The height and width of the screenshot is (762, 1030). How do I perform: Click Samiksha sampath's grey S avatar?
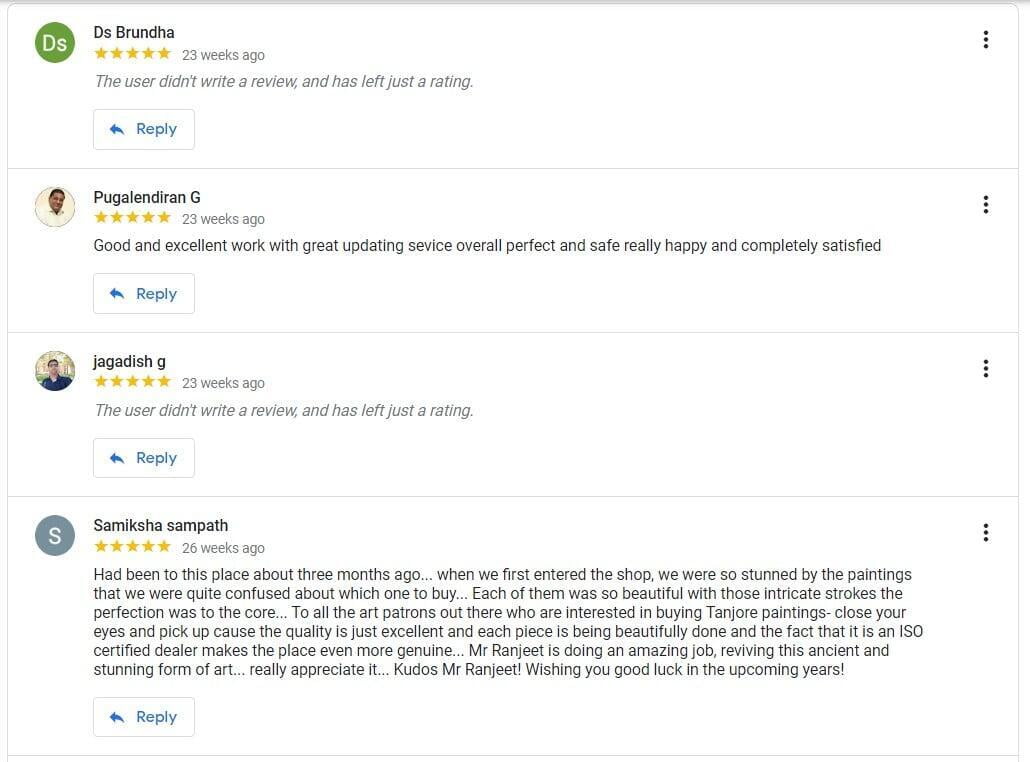tap(55, 536)
